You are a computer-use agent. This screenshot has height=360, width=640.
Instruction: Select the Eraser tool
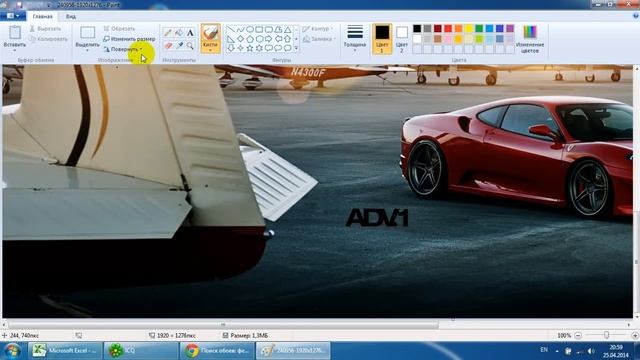[168, 46]
